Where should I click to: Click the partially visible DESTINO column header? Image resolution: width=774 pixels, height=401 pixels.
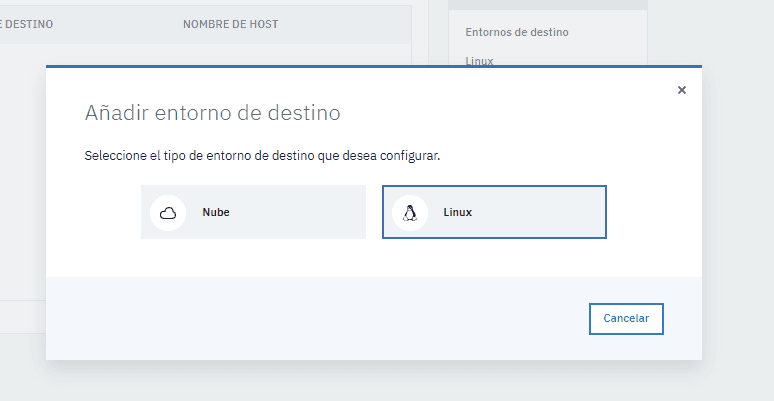point(26,24)
